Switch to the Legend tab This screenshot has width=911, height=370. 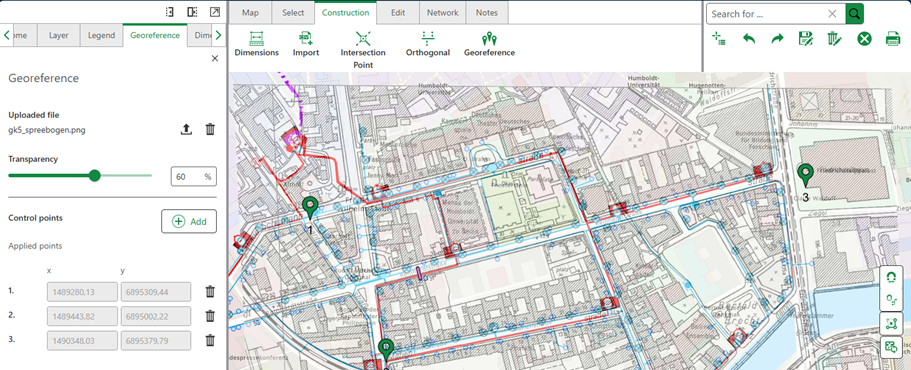coord(101,35)
